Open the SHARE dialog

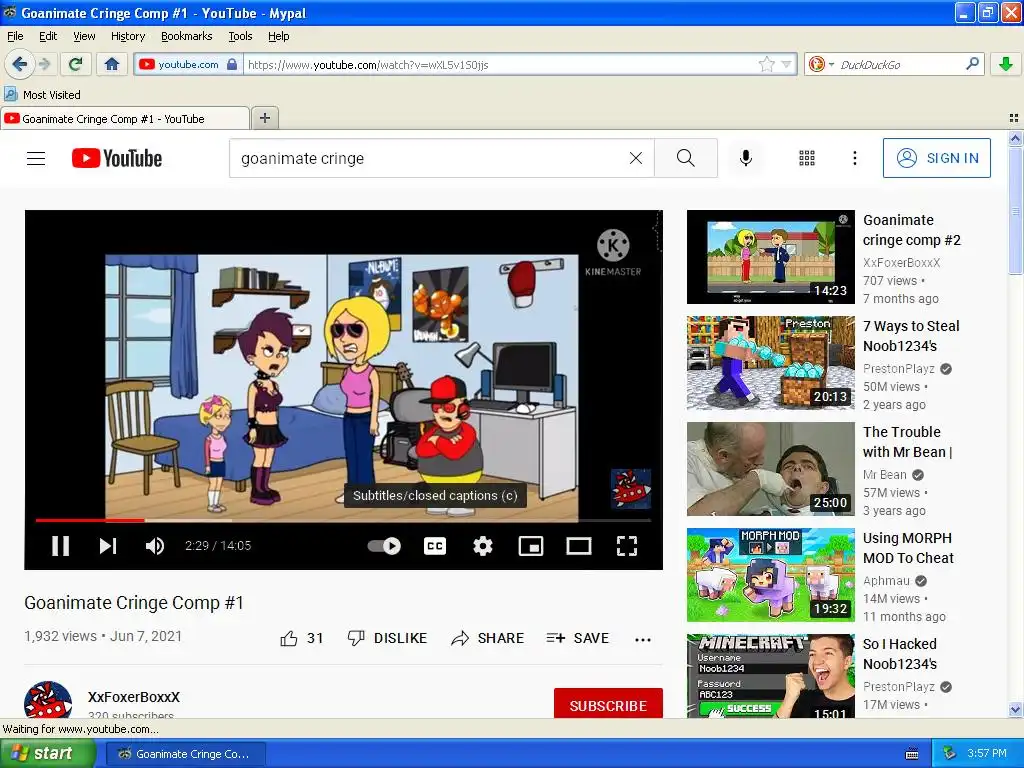tap(487, 638)
